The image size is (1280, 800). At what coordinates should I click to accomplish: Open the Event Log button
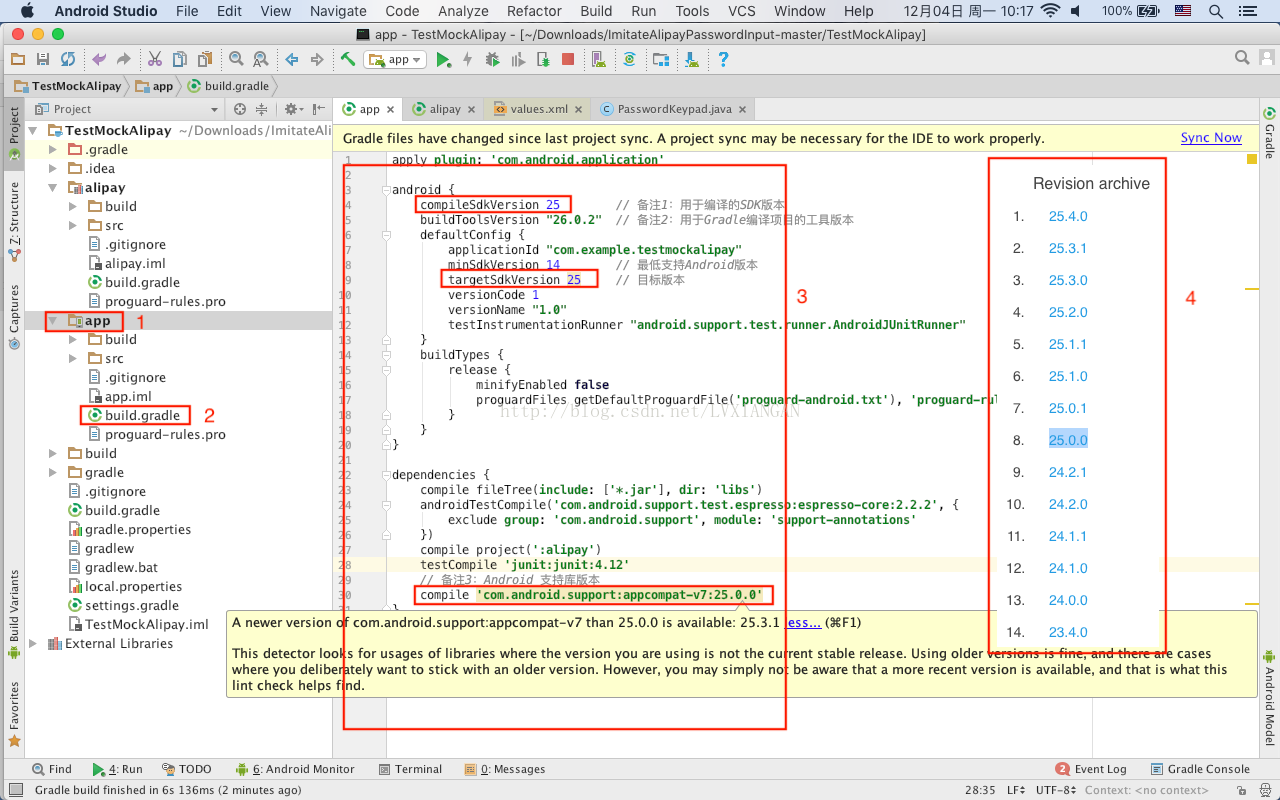point(1091,769)
